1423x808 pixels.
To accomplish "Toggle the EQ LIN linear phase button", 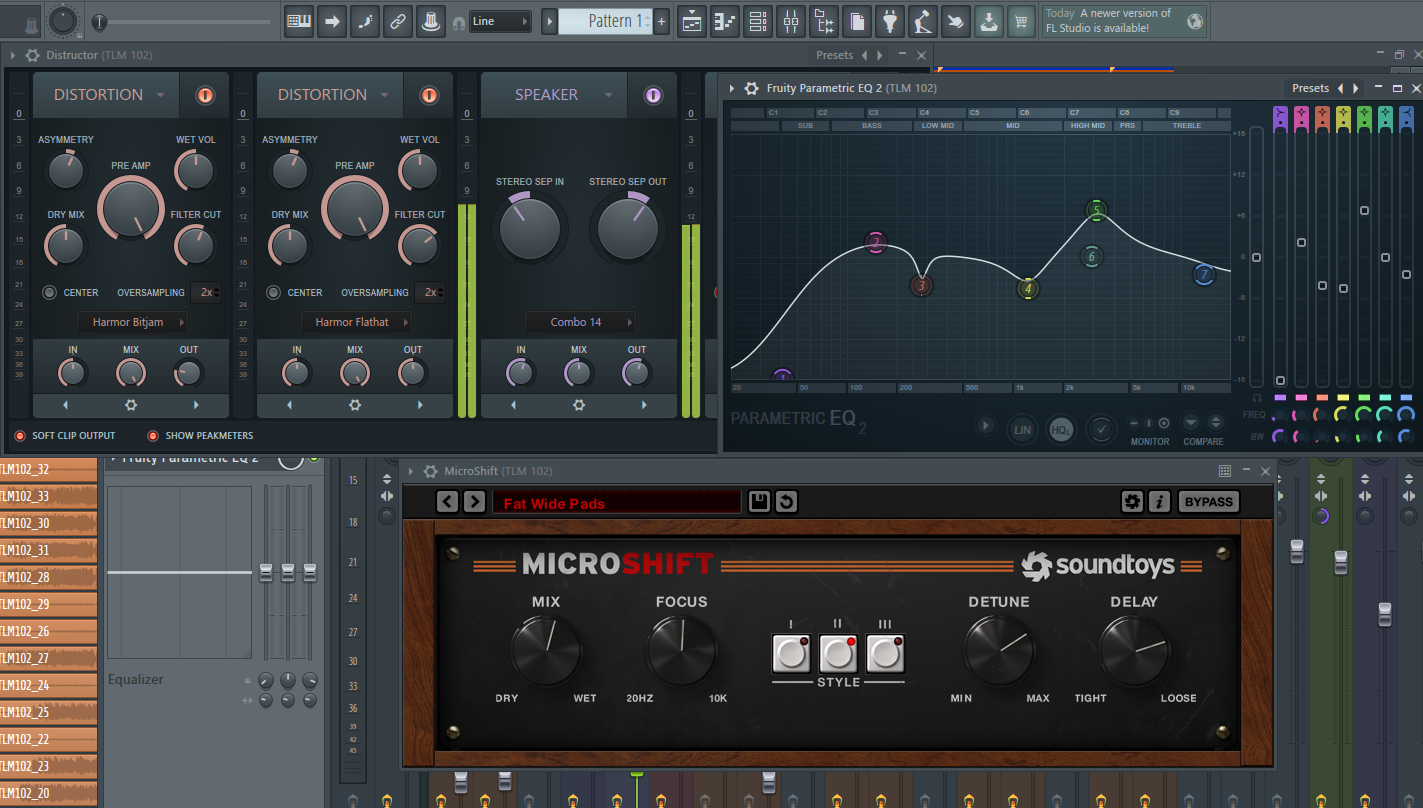I will coord(1022,430).
